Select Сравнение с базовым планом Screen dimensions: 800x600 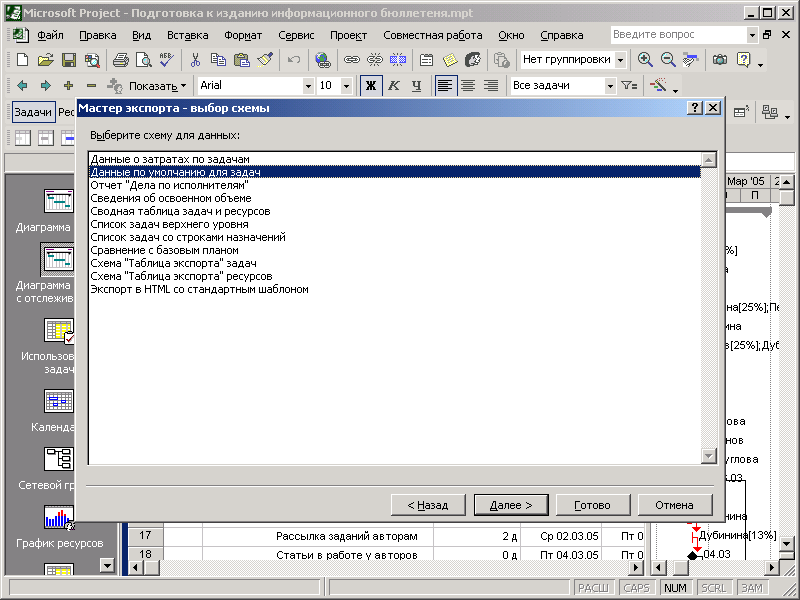395,250
